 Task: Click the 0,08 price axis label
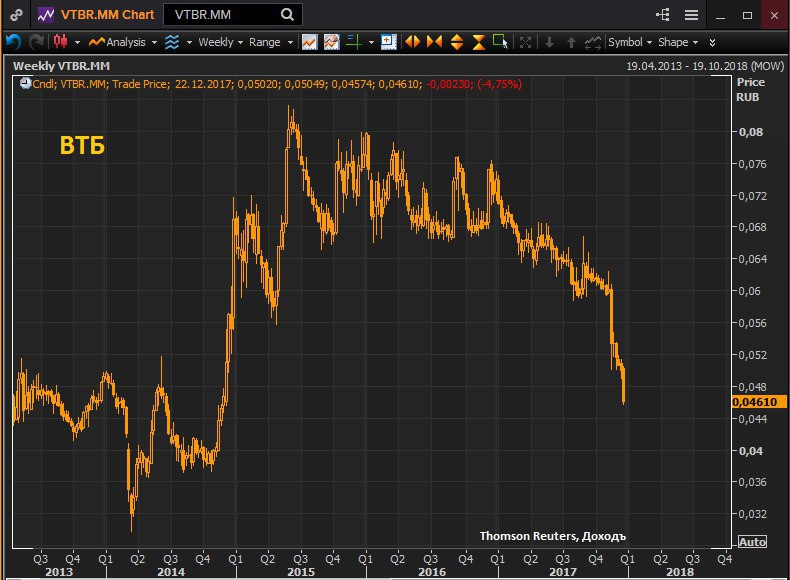[751, 132]
